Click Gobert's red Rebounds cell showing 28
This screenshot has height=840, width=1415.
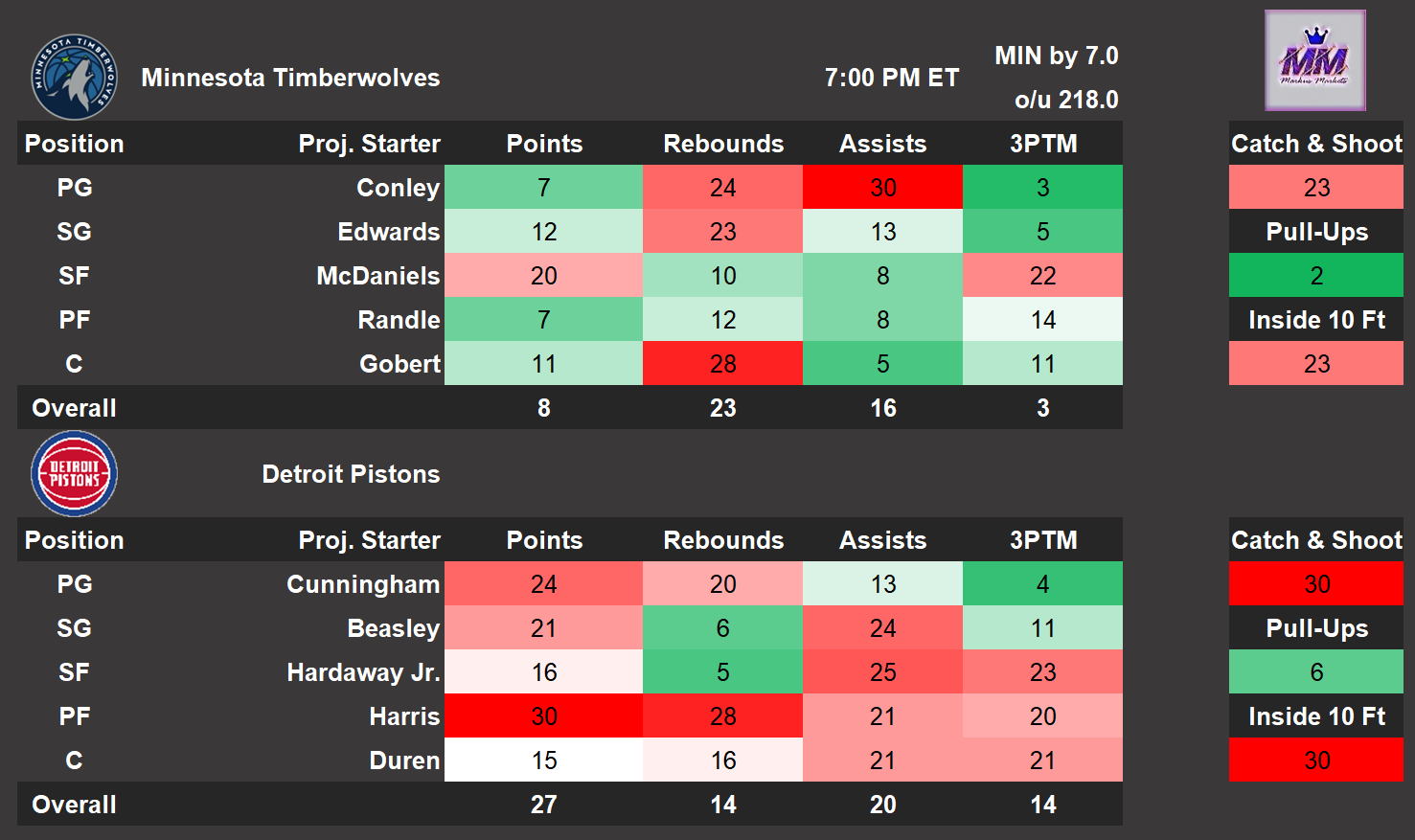(x=722, y=364)
